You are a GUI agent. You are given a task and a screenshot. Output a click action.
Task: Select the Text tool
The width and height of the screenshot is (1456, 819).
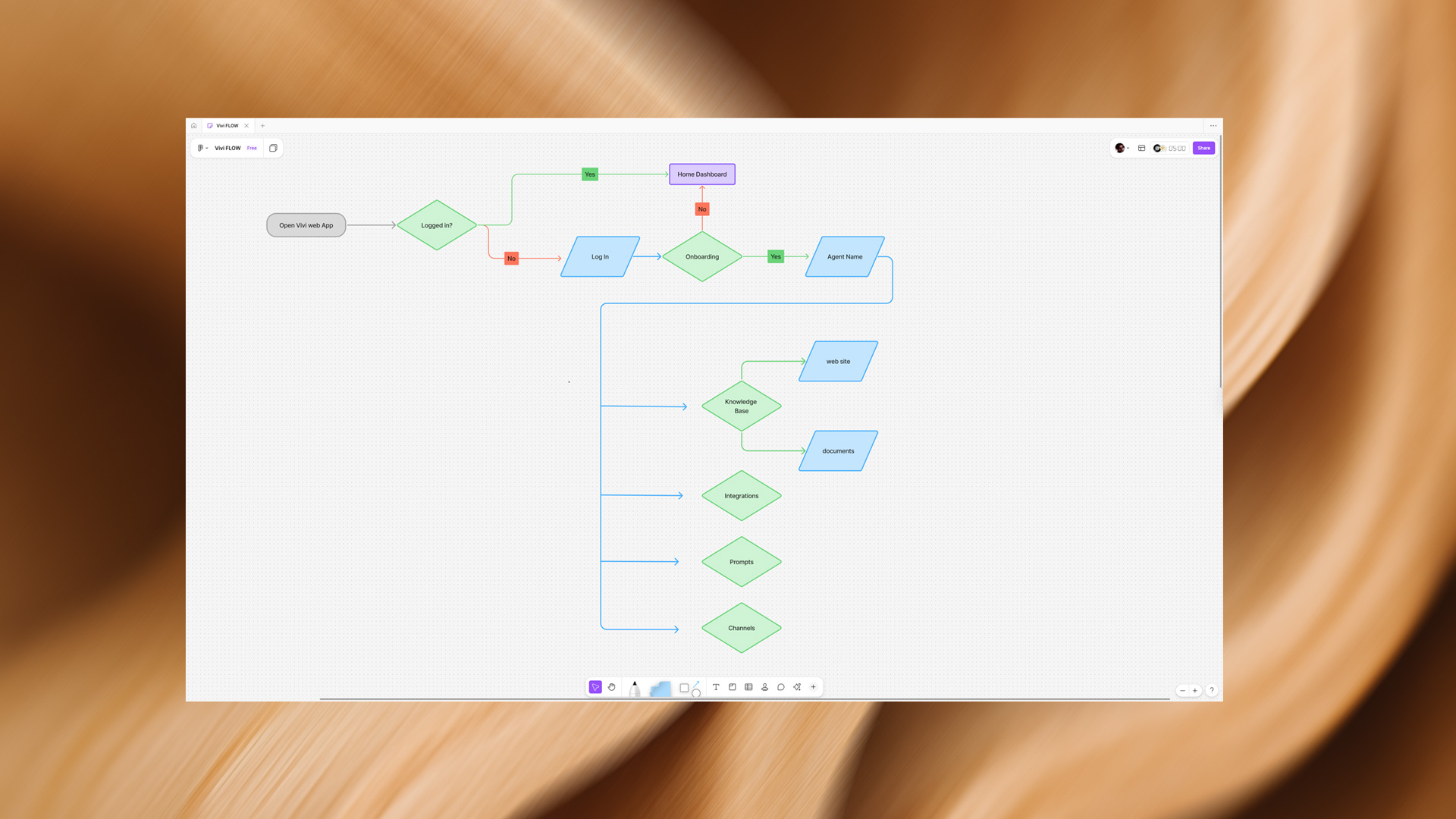pyautogui.click(x=716, y=687)
